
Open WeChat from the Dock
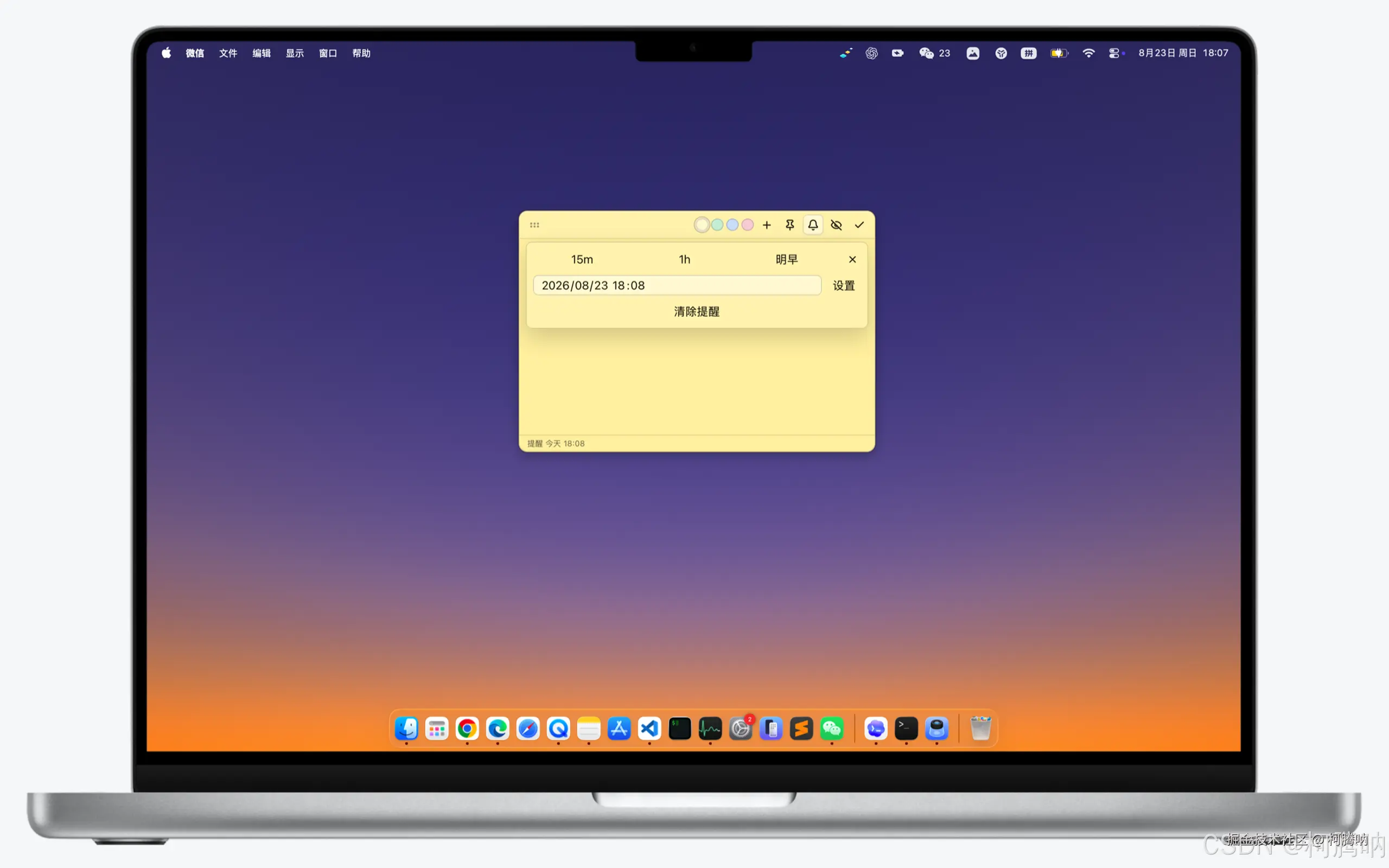[832, 729]
